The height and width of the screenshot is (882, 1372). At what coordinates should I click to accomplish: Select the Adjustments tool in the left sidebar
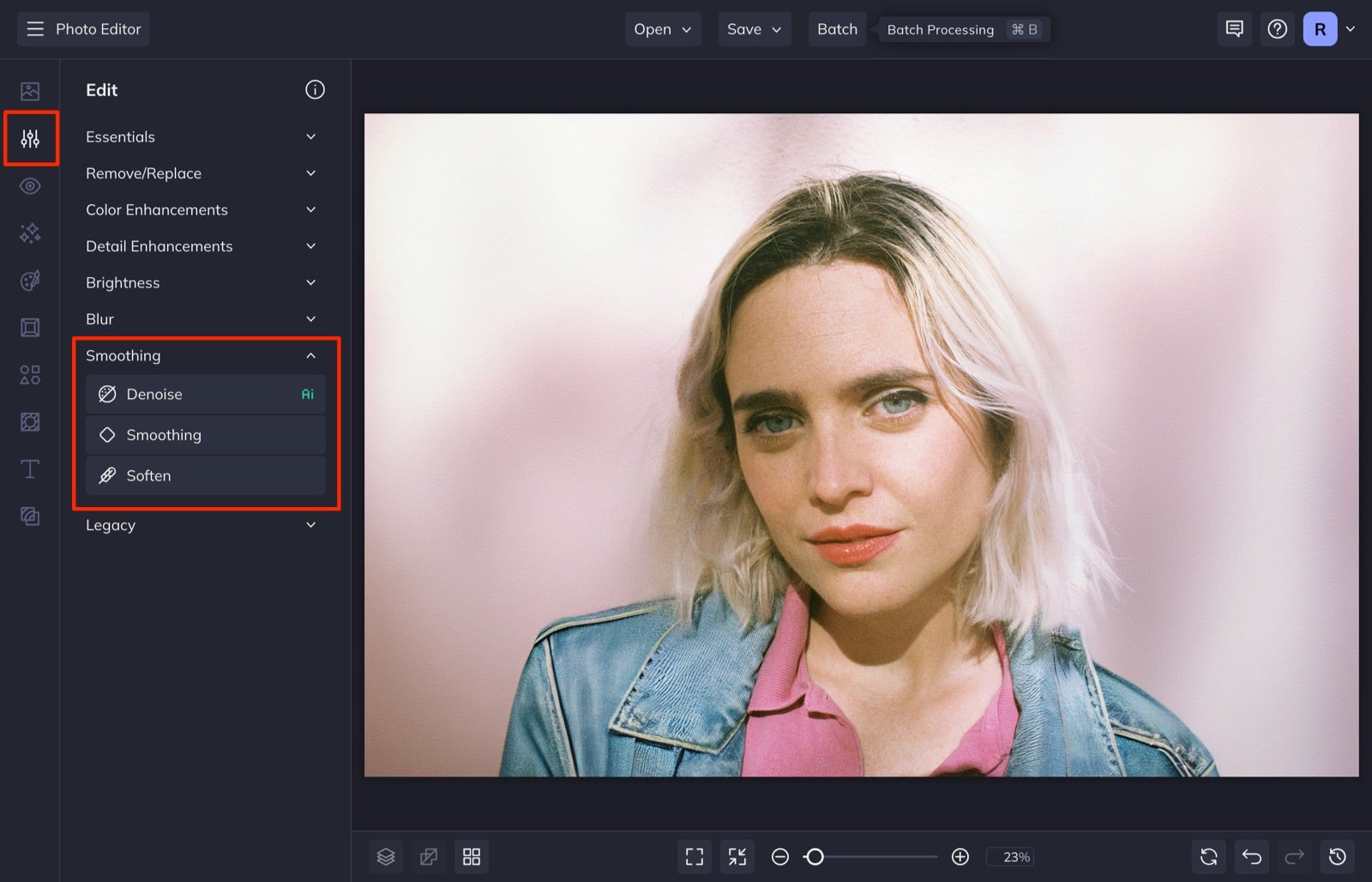click(x=30, y=137)
